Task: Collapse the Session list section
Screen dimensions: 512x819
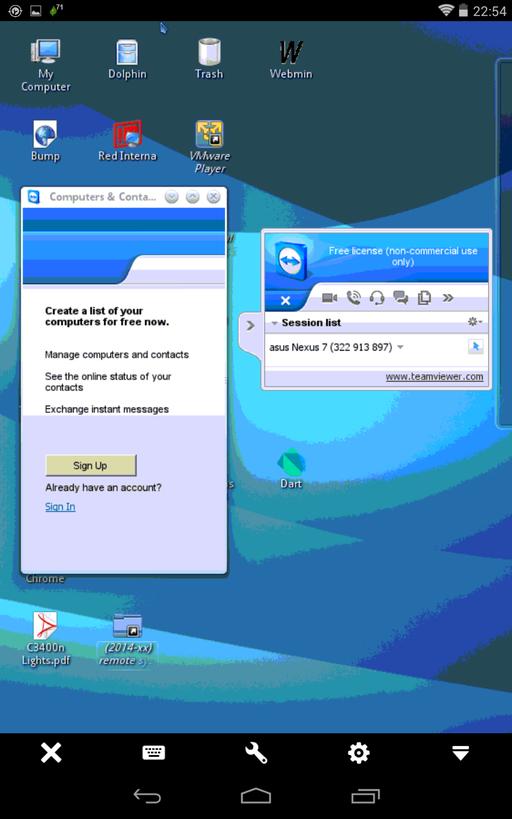Action: 274,323
